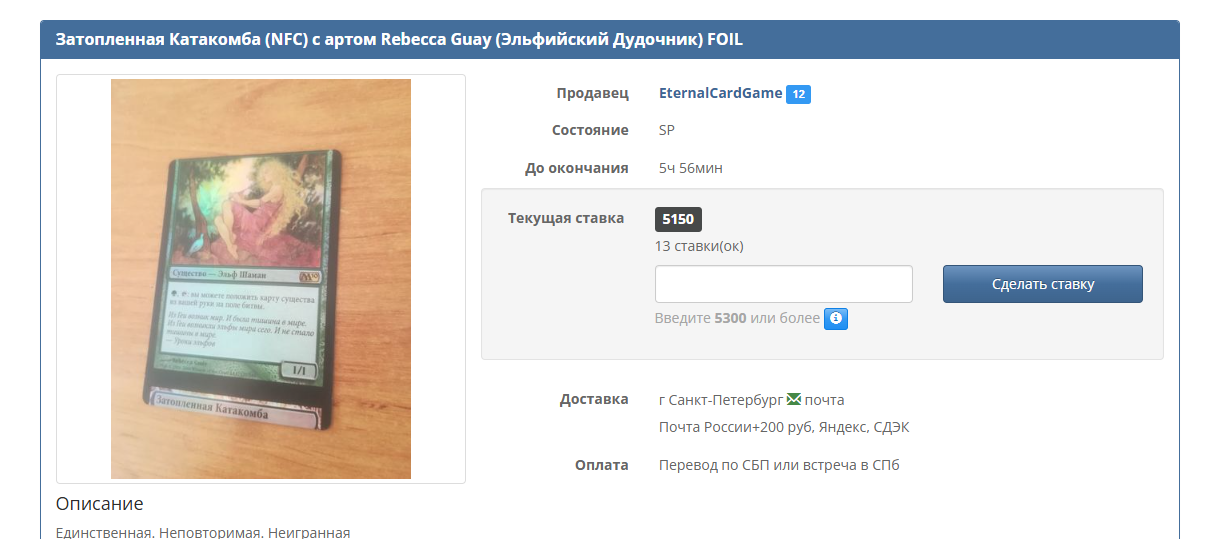Click the description text Единственная. Неповторимая. Неигранная

[x=203, y=532]
